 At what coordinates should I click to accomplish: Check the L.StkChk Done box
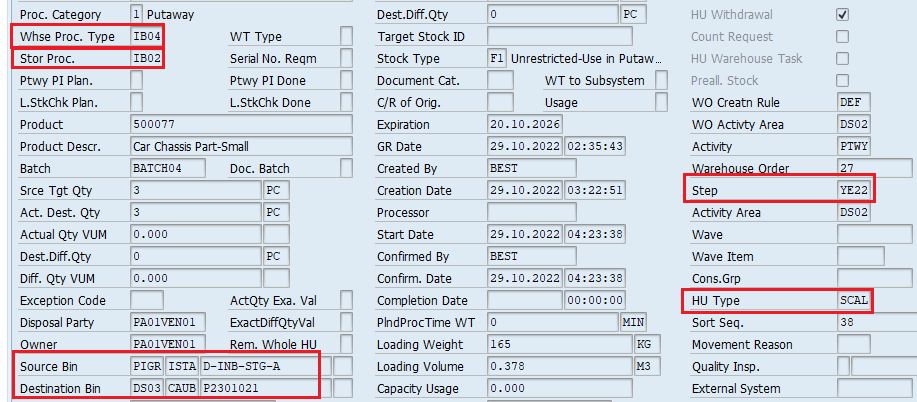point(346,103)
